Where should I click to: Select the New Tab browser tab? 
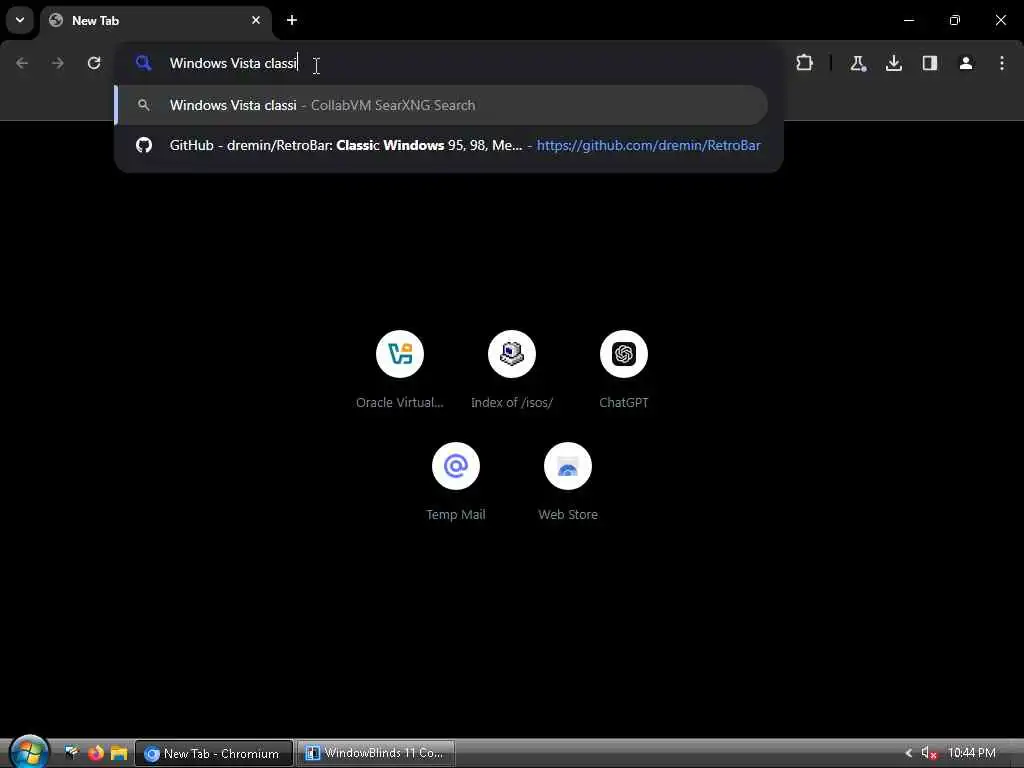pyautogui.click(x=156, y=21)
